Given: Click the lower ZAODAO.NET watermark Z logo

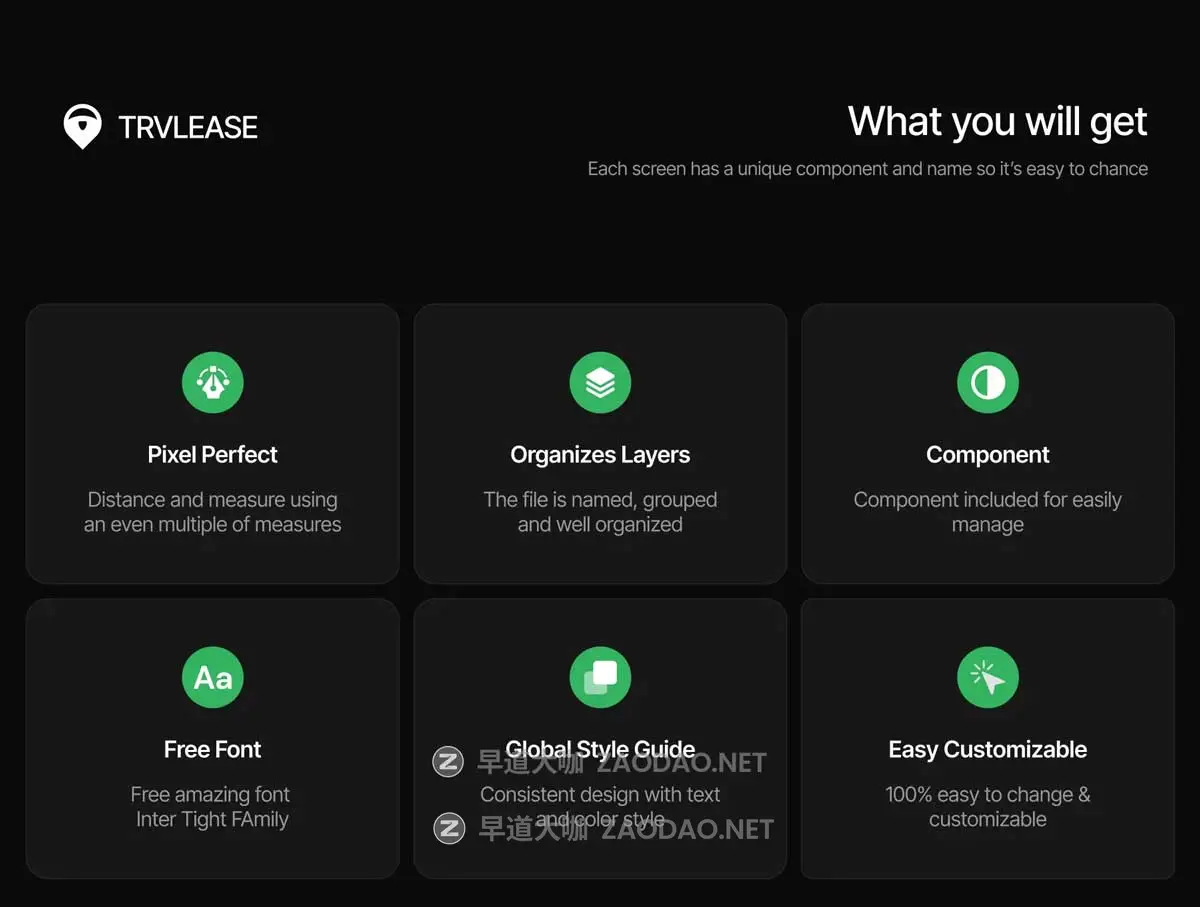Looking at the screenshot, I should [449, 828].
